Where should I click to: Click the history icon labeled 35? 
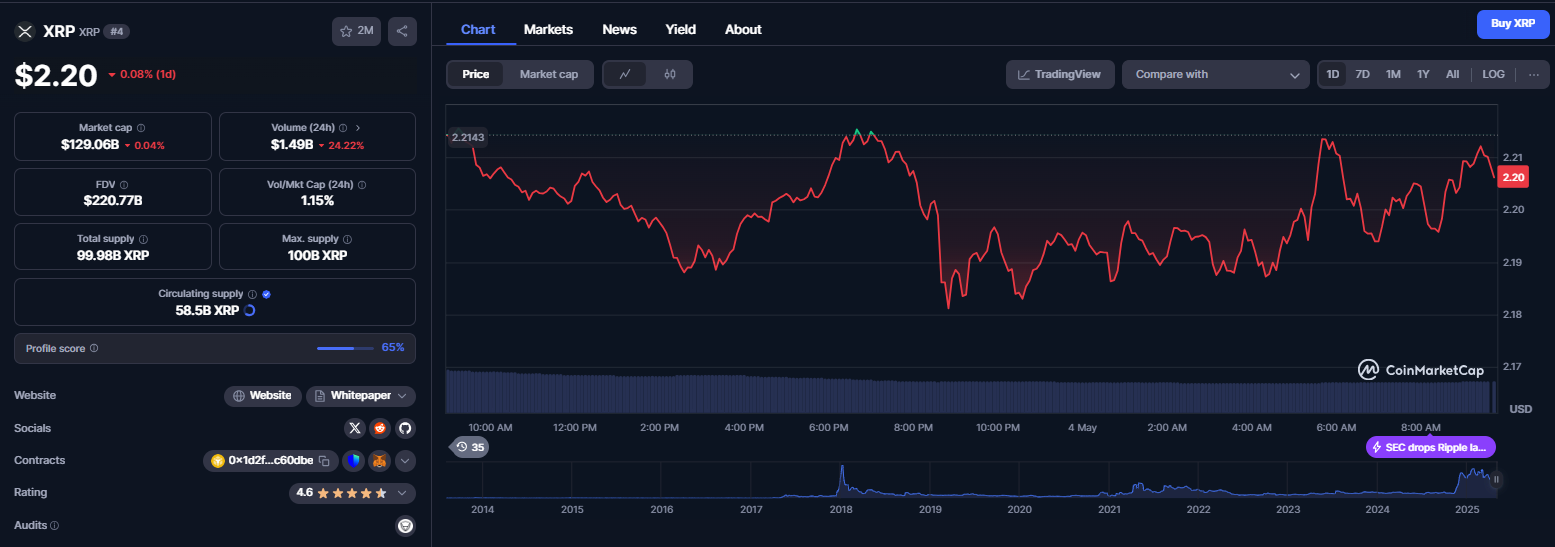(x=470, y=447)
